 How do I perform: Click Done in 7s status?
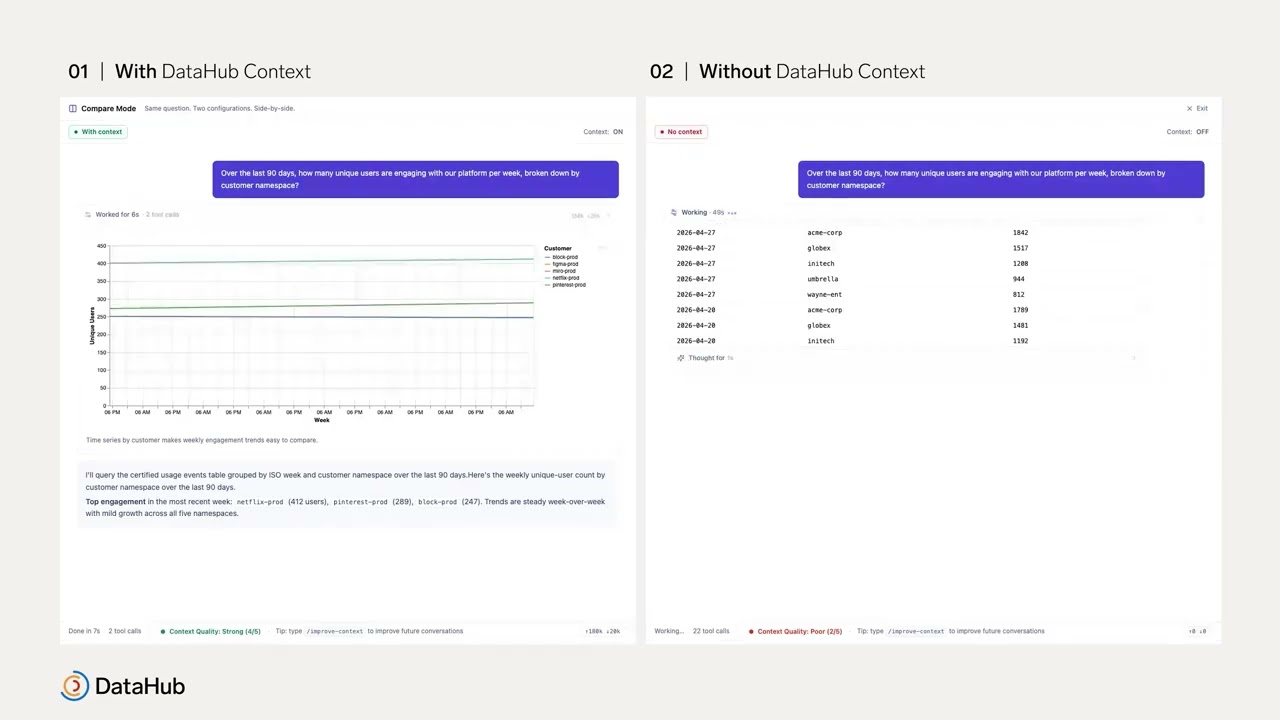(84, 631)
